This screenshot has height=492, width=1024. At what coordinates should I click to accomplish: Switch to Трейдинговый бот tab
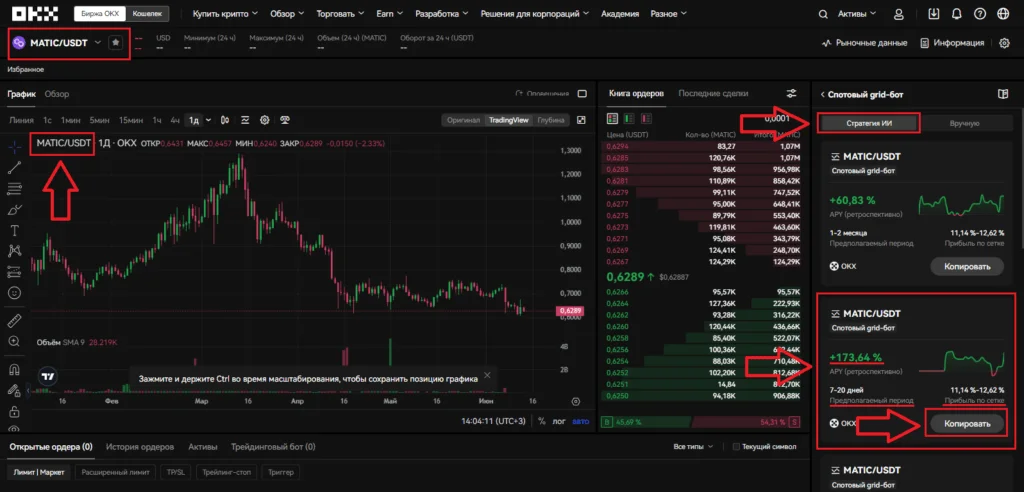(x=273, y=447)
